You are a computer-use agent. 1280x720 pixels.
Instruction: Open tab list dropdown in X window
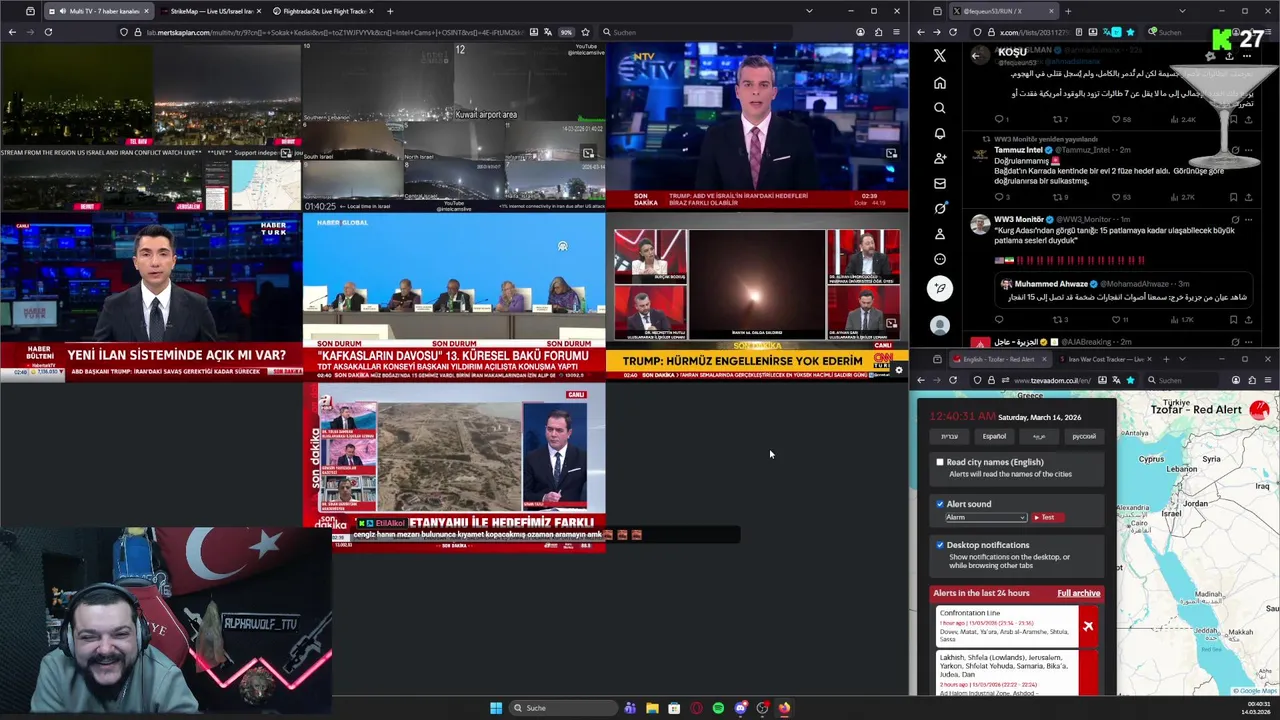coord(1182,11)
